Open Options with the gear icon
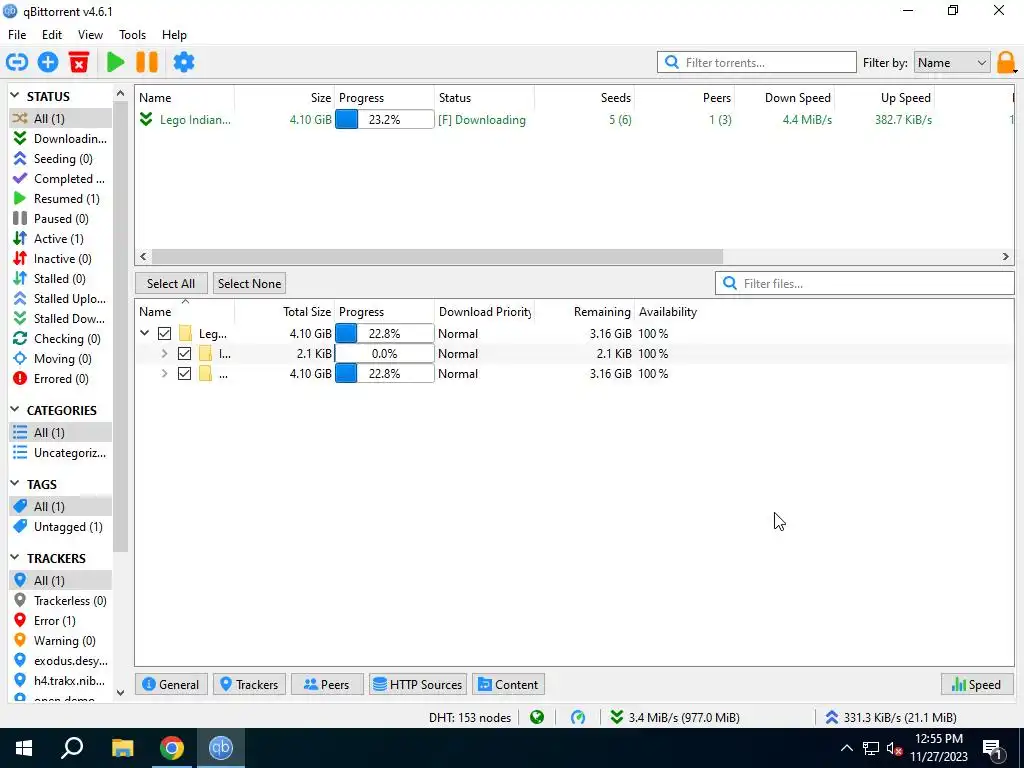 click(x=184, y=62)
